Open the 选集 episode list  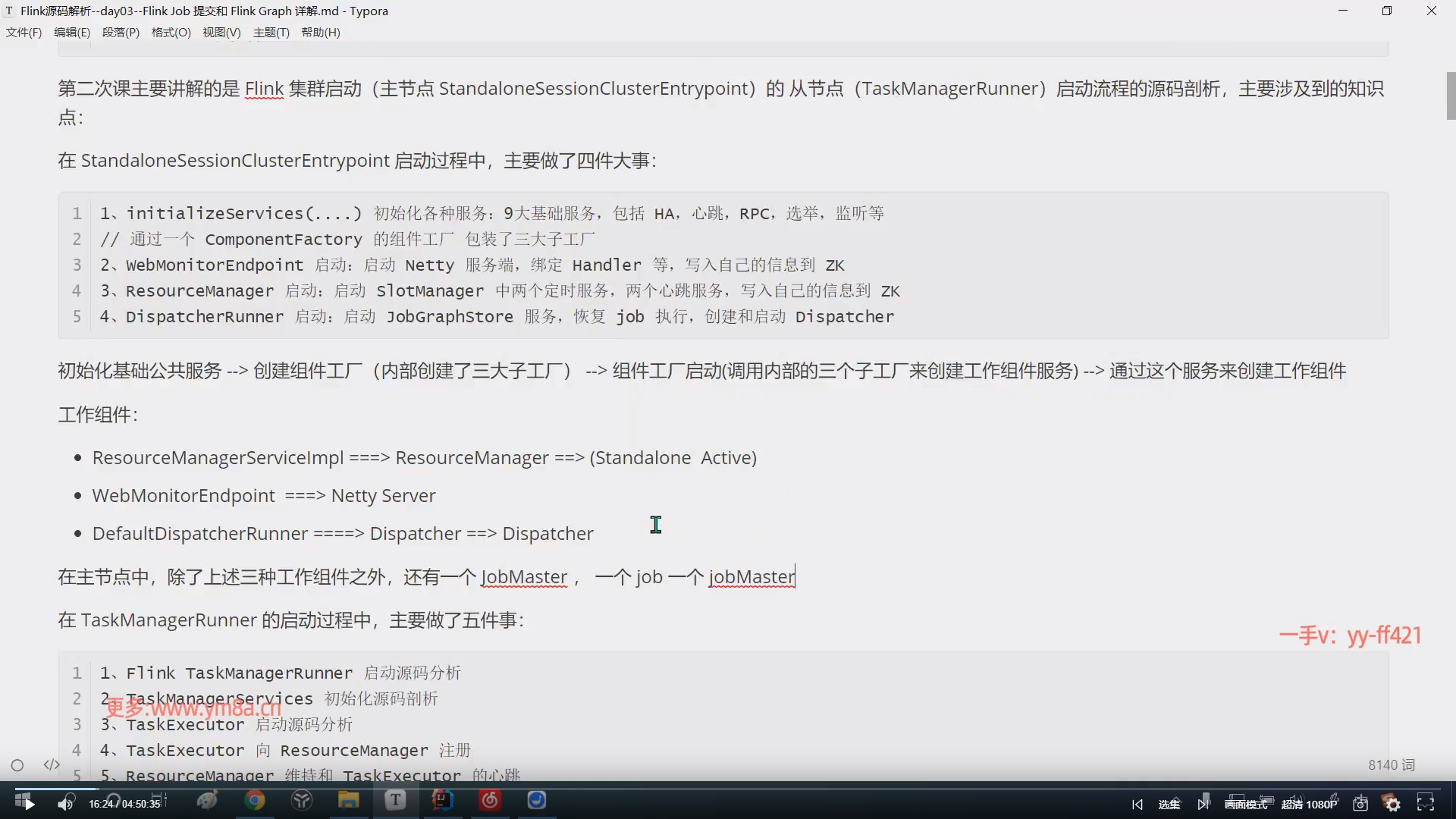coord(1169,804)
